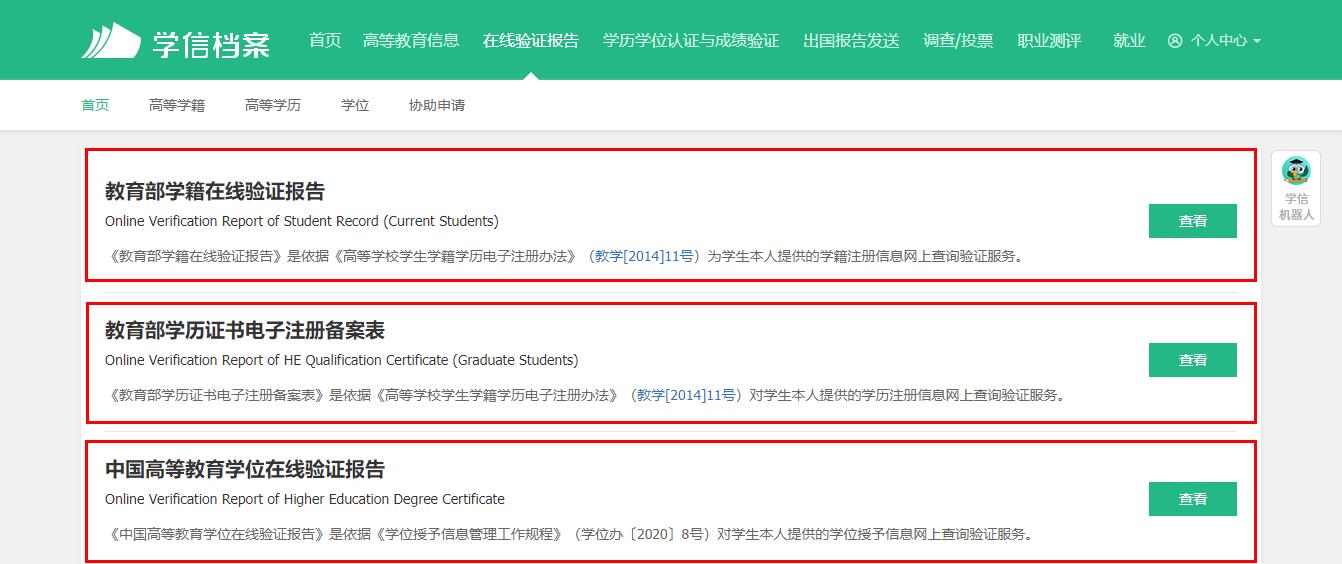
Task: Click the 学信档案 logo icon
Action: tap(111, 41)
